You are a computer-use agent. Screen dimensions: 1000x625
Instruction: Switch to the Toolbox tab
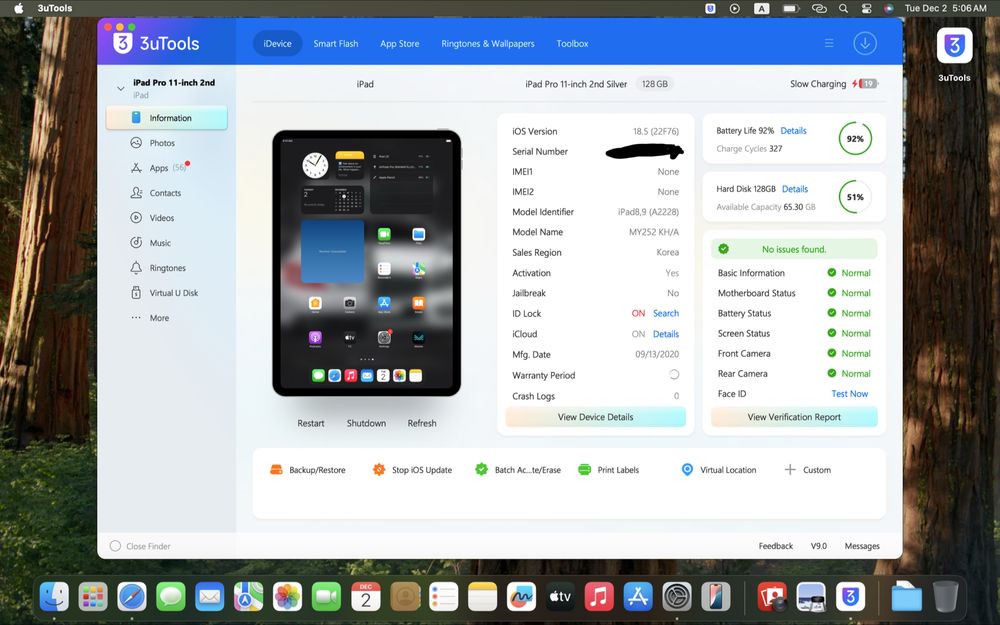572,43
